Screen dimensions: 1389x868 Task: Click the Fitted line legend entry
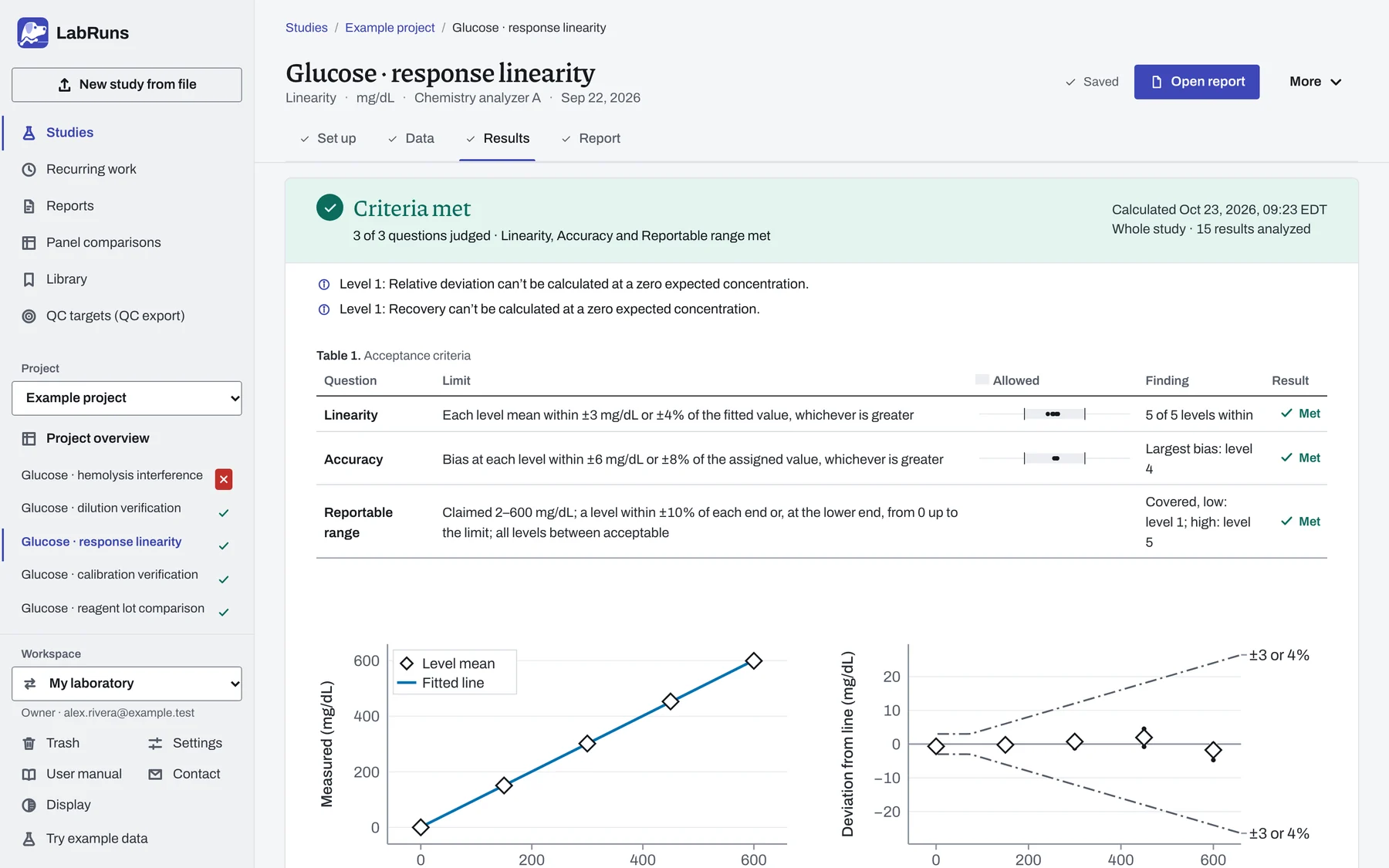[441, 683]
